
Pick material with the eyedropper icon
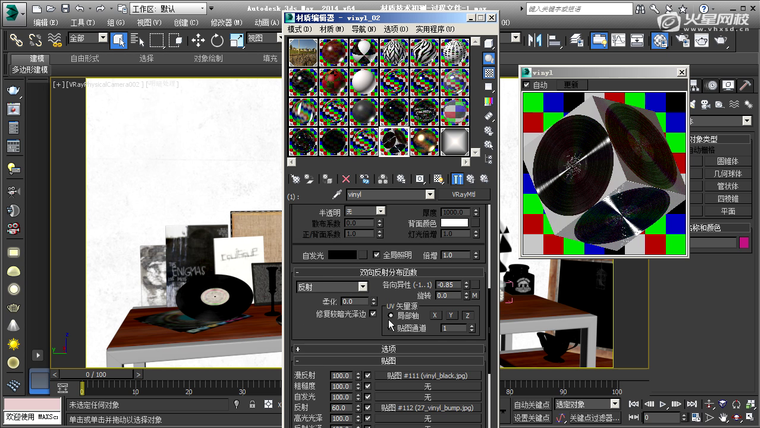[x=338, y=195]
